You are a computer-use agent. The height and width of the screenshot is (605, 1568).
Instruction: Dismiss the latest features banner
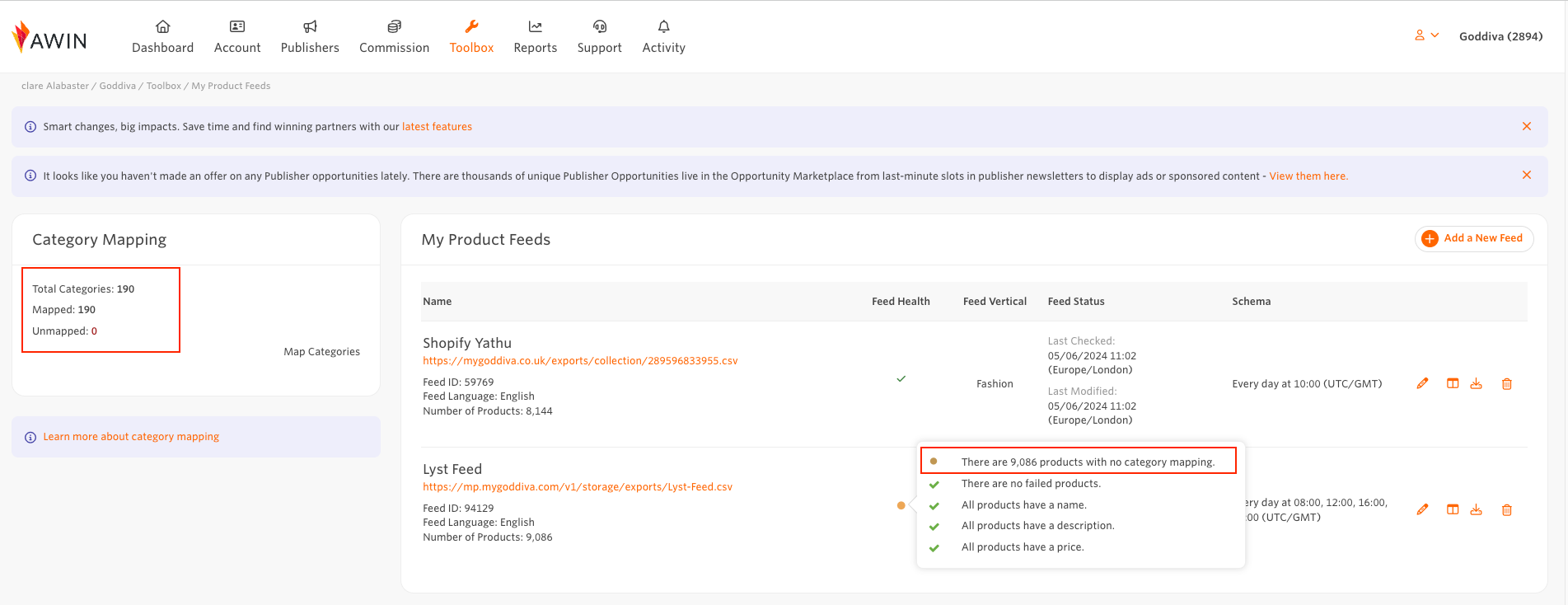1526,126
